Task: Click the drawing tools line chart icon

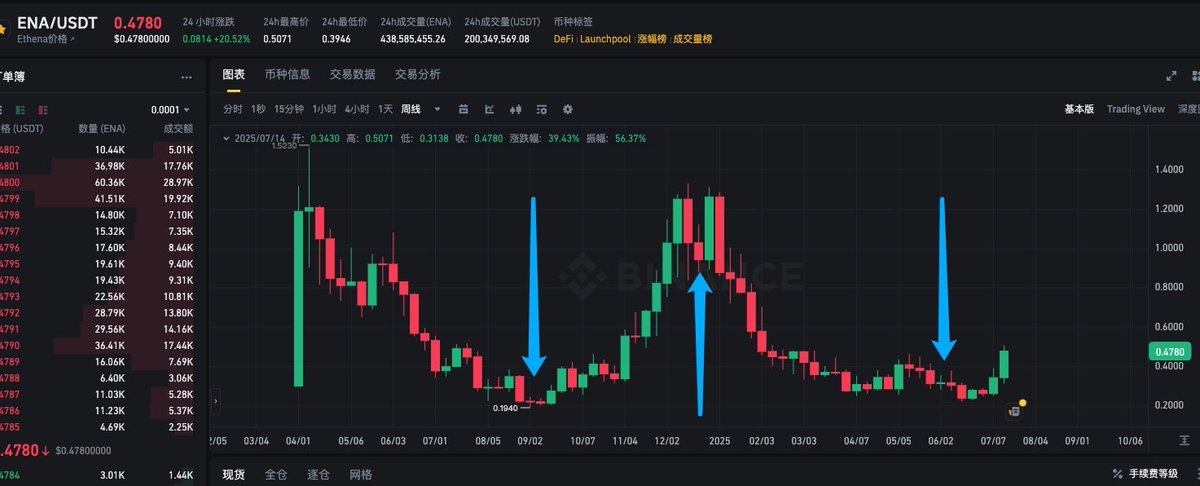Action: click(490, 109)
